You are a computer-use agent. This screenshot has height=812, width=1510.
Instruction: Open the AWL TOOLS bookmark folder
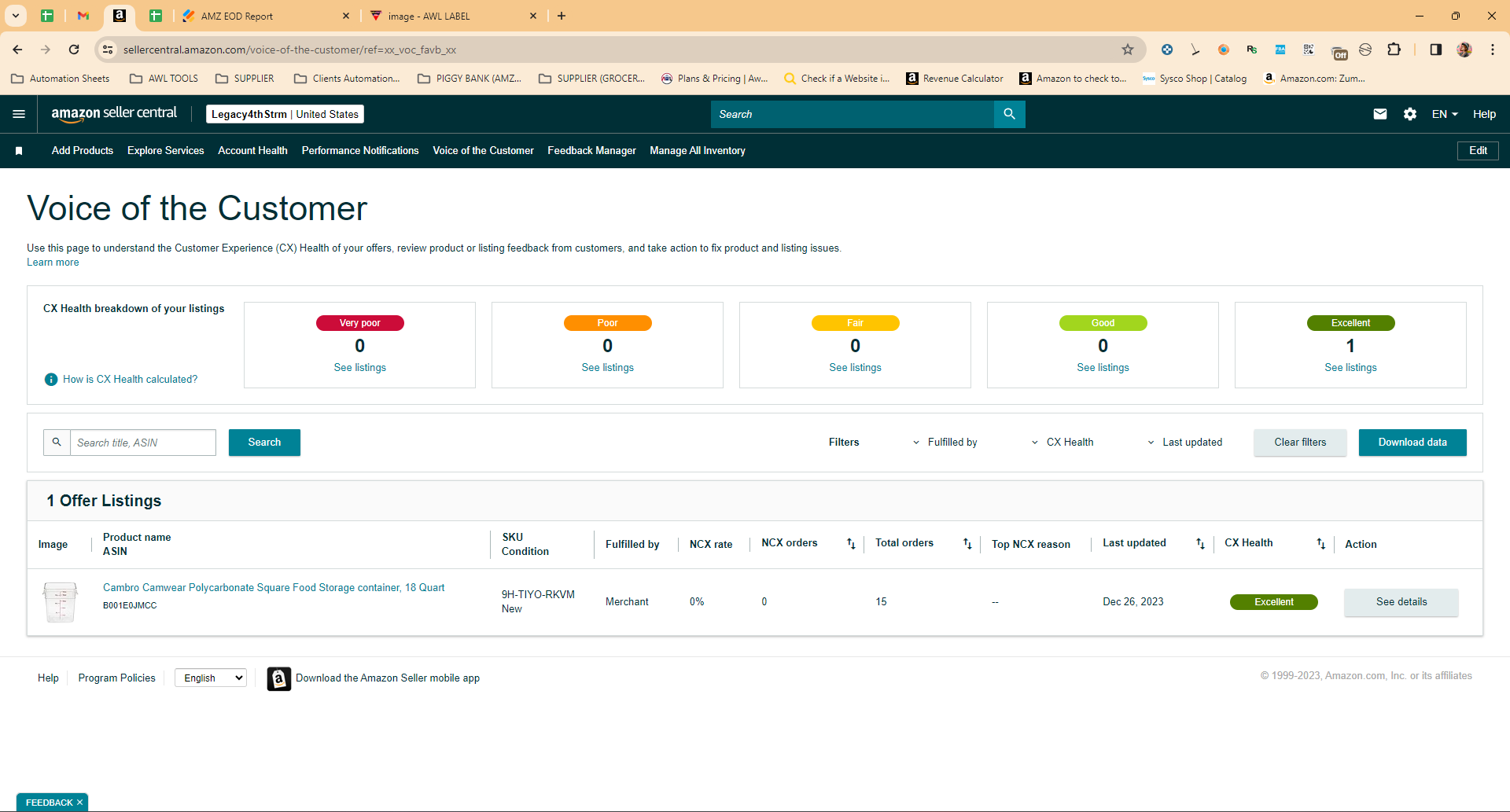point(164,79)
